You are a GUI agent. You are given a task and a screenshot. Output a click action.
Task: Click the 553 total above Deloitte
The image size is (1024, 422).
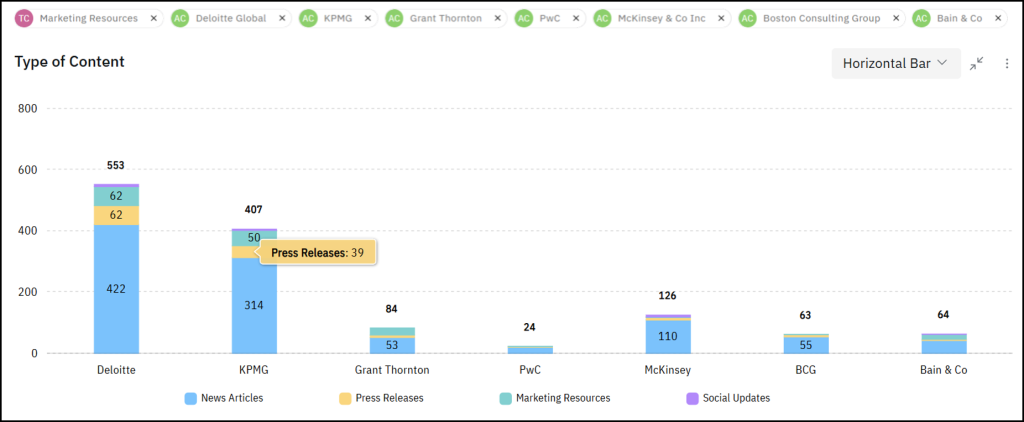click(116, 165)
